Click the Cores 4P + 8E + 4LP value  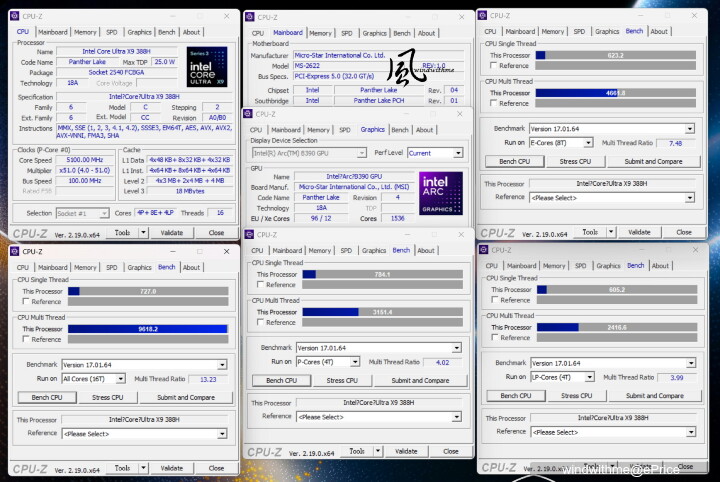point(155,213)
